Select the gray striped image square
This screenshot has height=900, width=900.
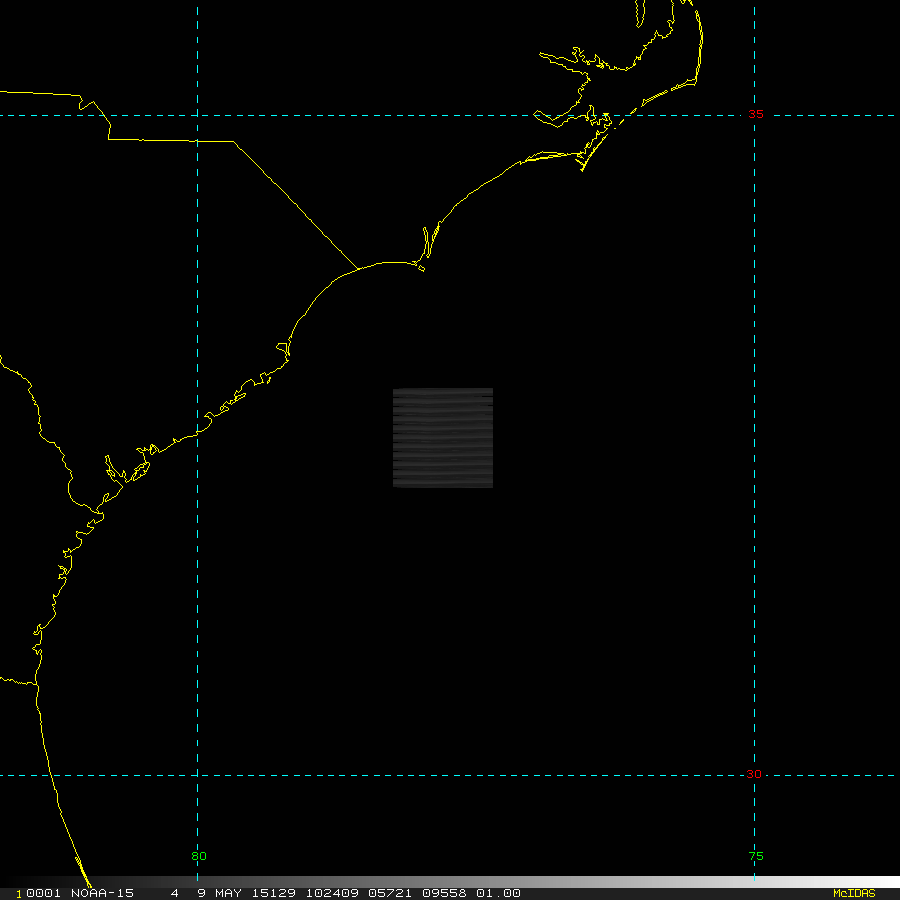pyautogui.click(x=443, y=438)
